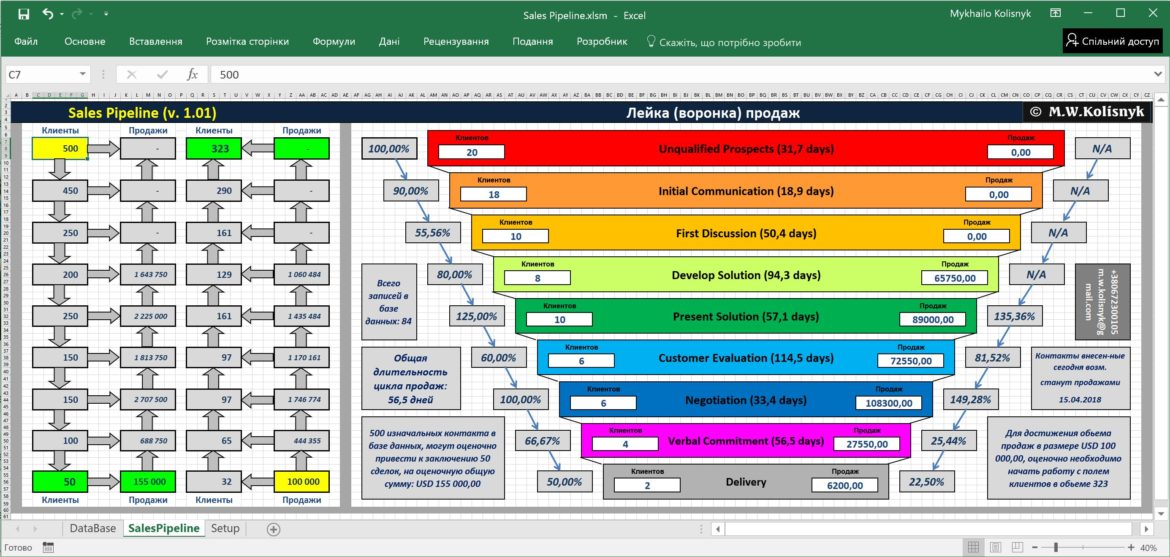Open the Формули ribbon tab
Viewport: 1170px width, 557px height.
(x=334, y=42)
